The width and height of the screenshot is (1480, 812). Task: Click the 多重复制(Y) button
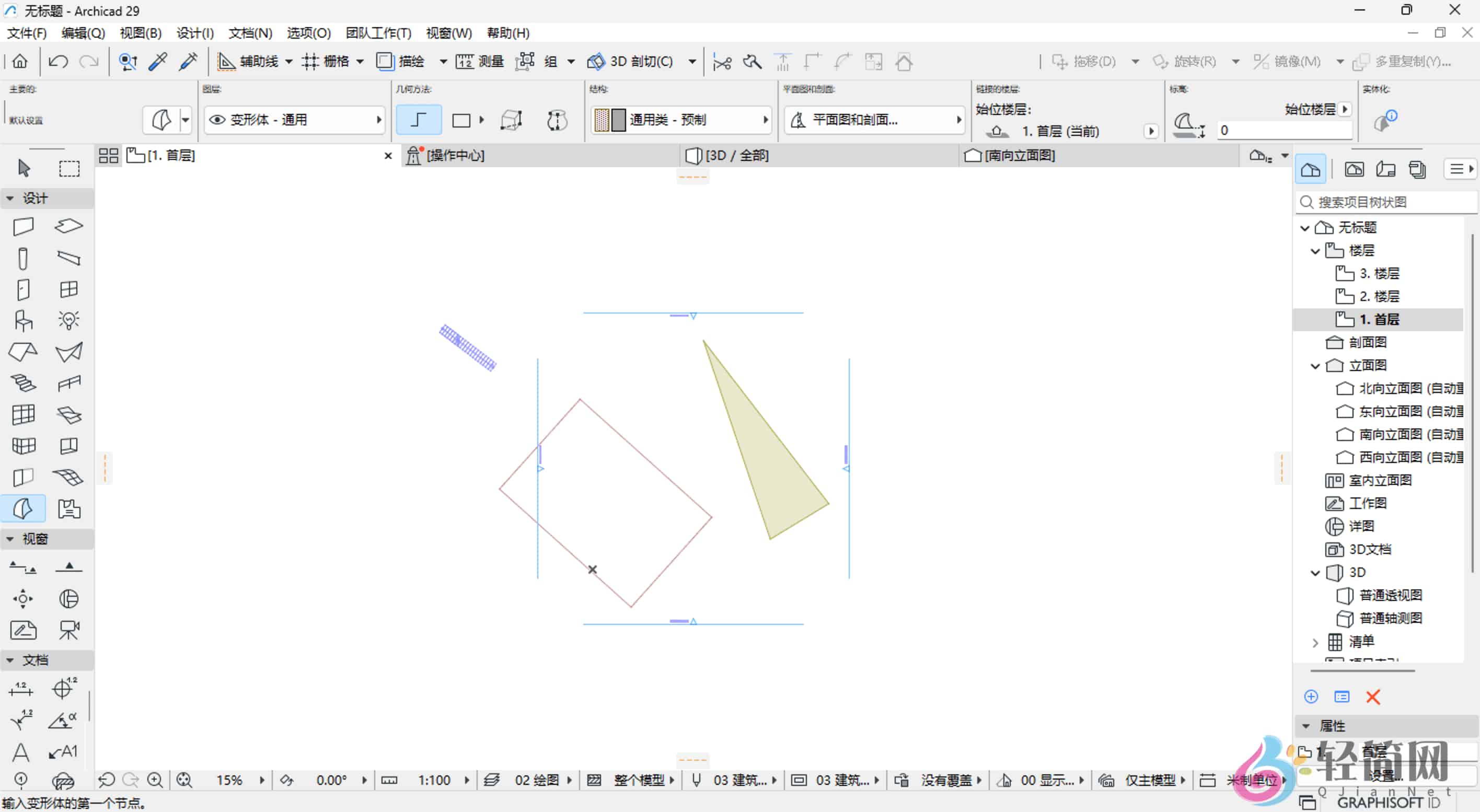(x=1406, y=62)
